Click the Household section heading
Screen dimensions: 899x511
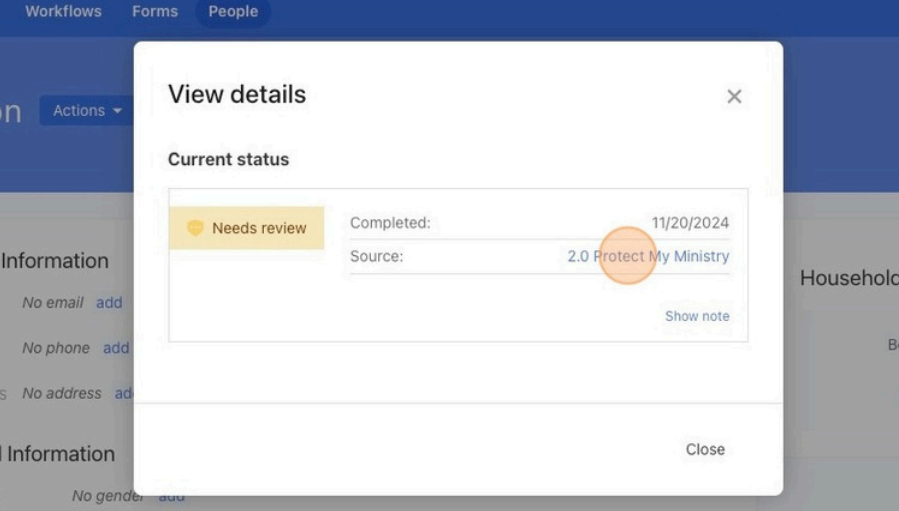848,279
